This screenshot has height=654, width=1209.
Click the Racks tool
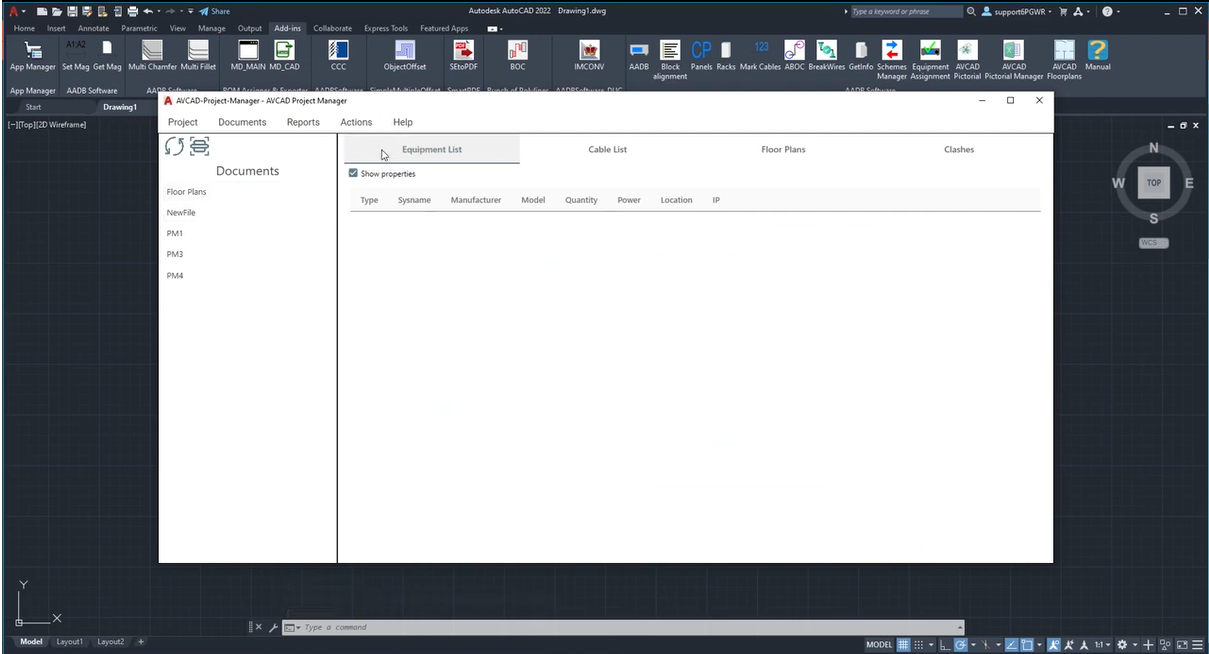point(726,56)
